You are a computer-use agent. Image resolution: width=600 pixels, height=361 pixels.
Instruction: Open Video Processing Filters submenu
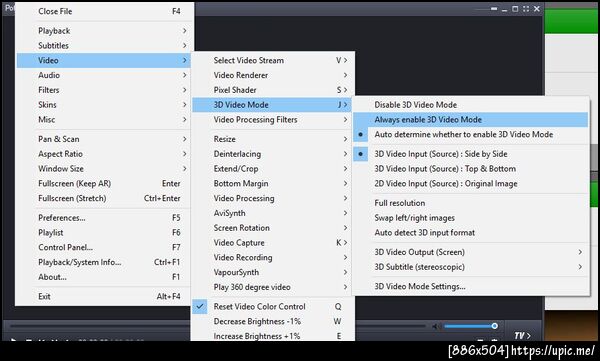272,120
